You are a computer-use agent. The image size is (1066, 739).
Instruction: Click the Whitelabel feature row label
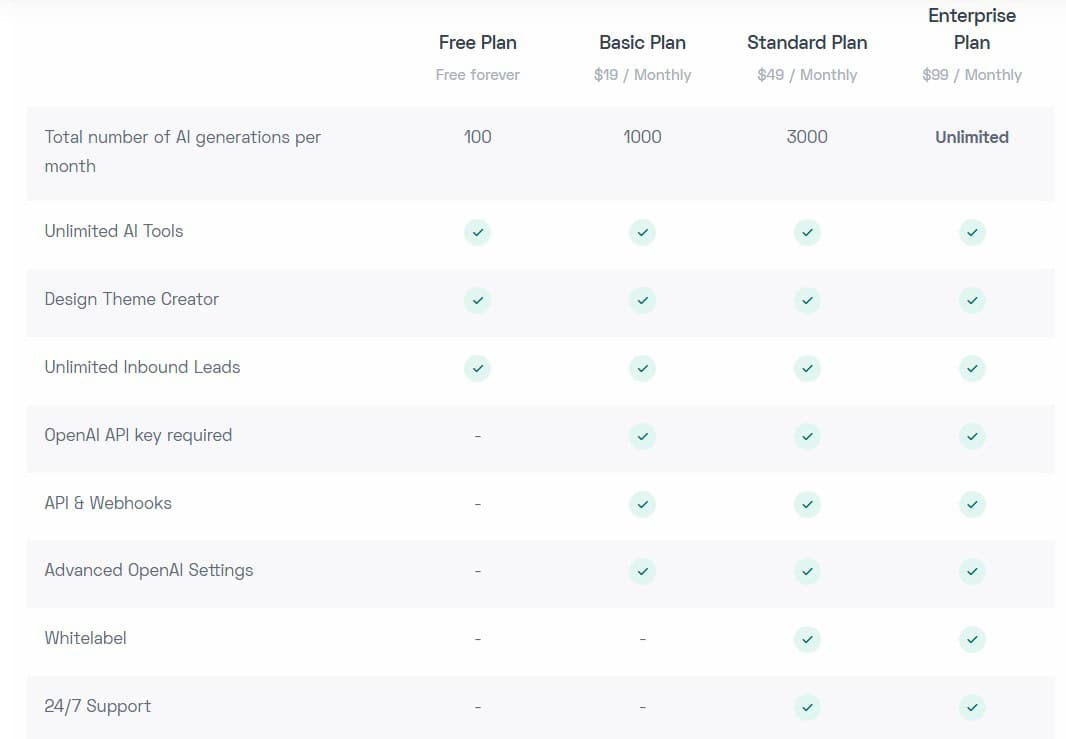tap(86, 638)
